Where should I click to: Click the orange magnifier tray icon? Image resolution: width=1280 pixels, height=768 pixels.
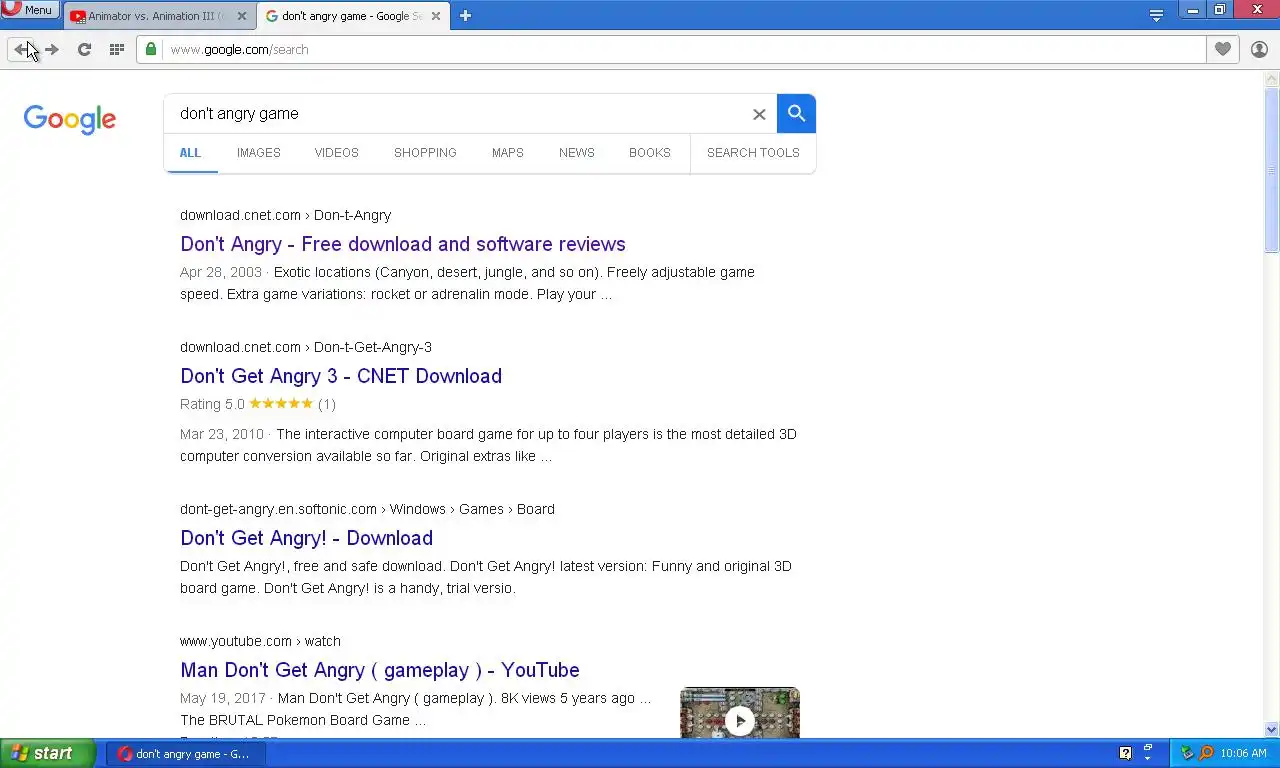coord(1206,753)
